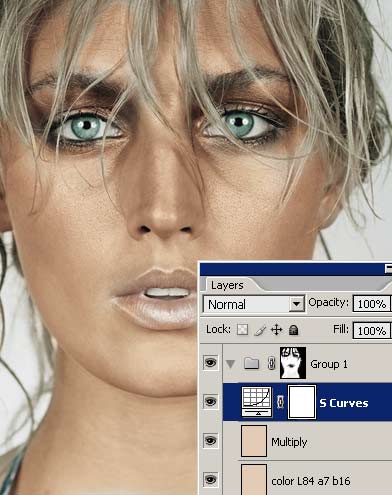This screenshot has height=495, width=392.
Task: Click the lock transparent pixels icon
Action: (242, 330)
